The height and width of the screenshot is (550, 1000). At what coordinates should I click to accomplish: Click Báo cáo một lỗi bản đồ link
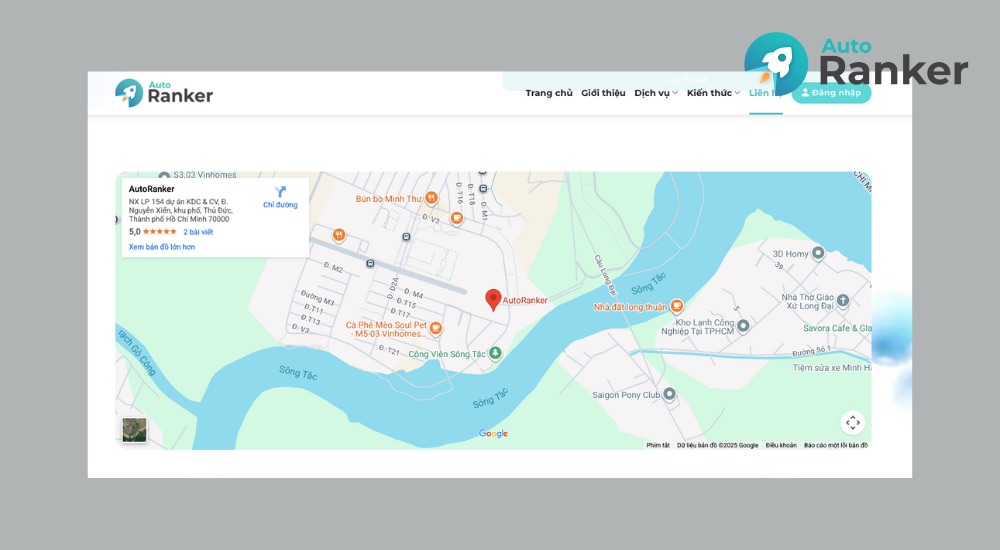pyautogui.click(x=835, y=445)
